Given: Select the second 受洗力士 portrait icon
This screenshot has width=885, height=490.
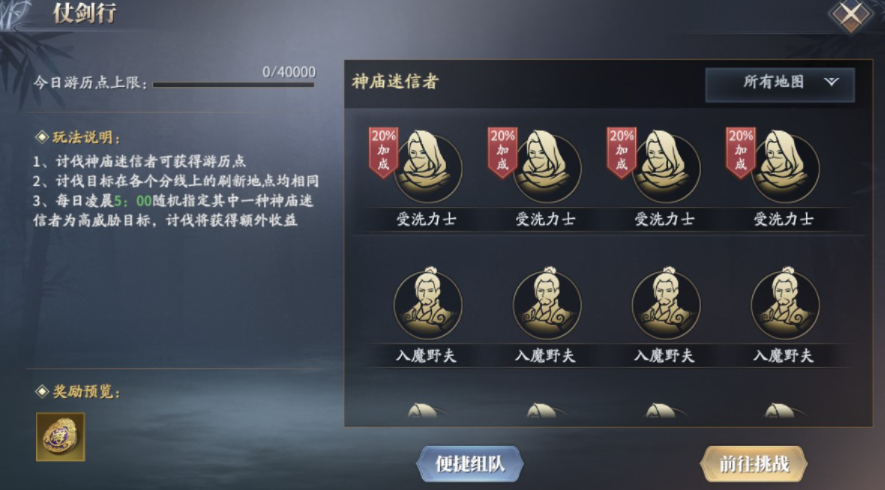Looking at the screenshot, I should click(x=546, y=168).
